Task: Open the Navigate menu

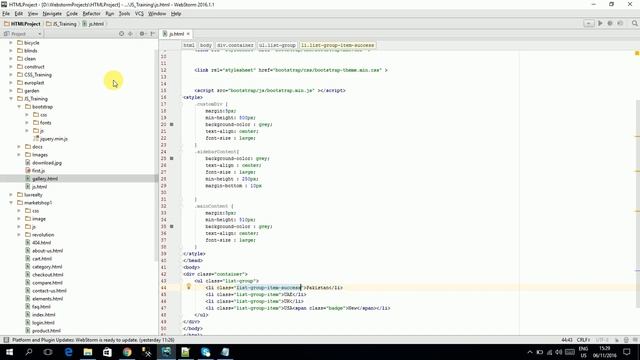Action: pos(52,13)
